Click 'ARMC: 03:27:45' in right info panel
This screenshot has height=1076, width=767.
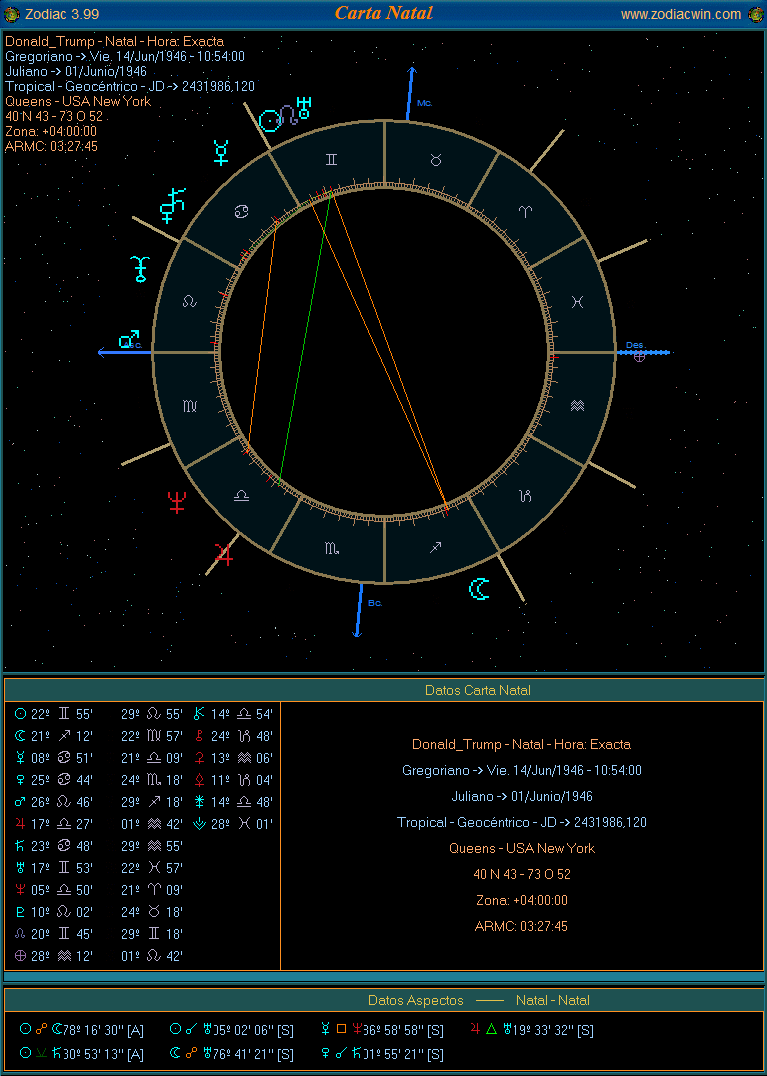pos(521,926)
